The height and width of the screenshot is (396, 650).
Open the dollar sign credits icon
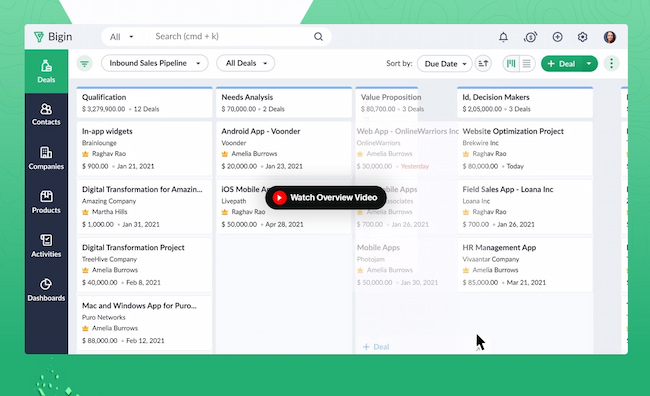(530, 37)
